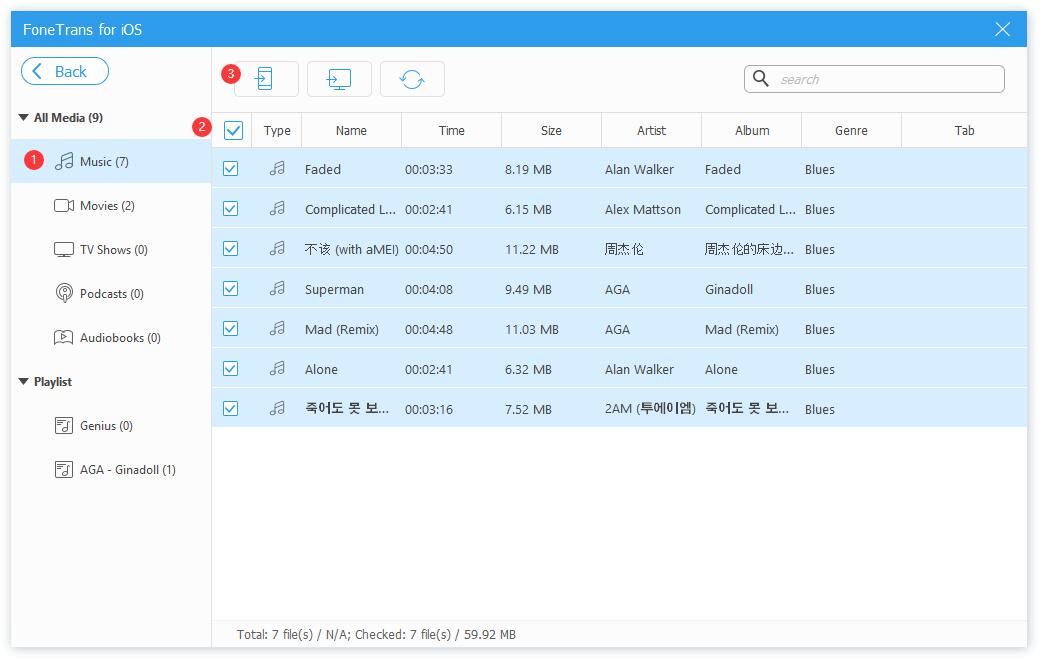Screen dimensions: 1040x660
Task: Click the 8.19 MB size cell
Action: click(x=528, y=169)
